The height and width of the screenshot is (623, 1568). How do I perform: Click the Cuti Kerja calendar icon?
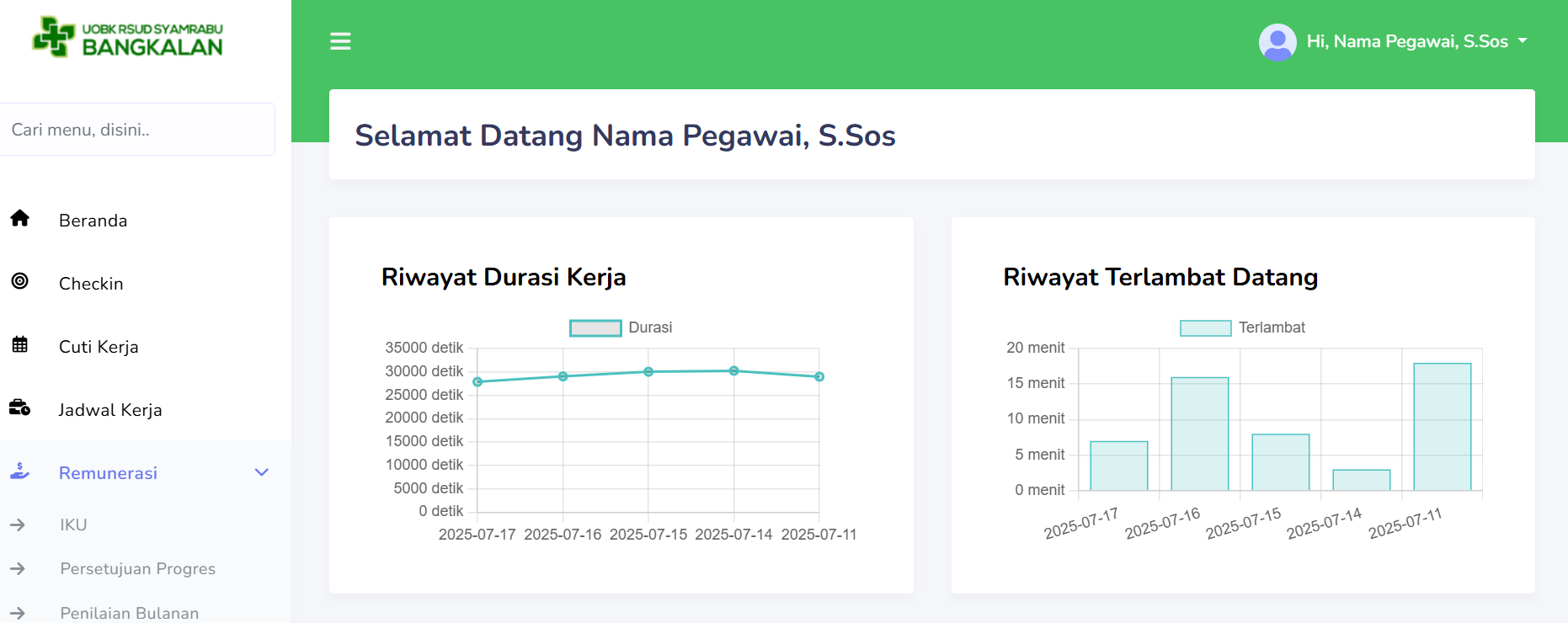pyautogui.click(x=20, y=345)
